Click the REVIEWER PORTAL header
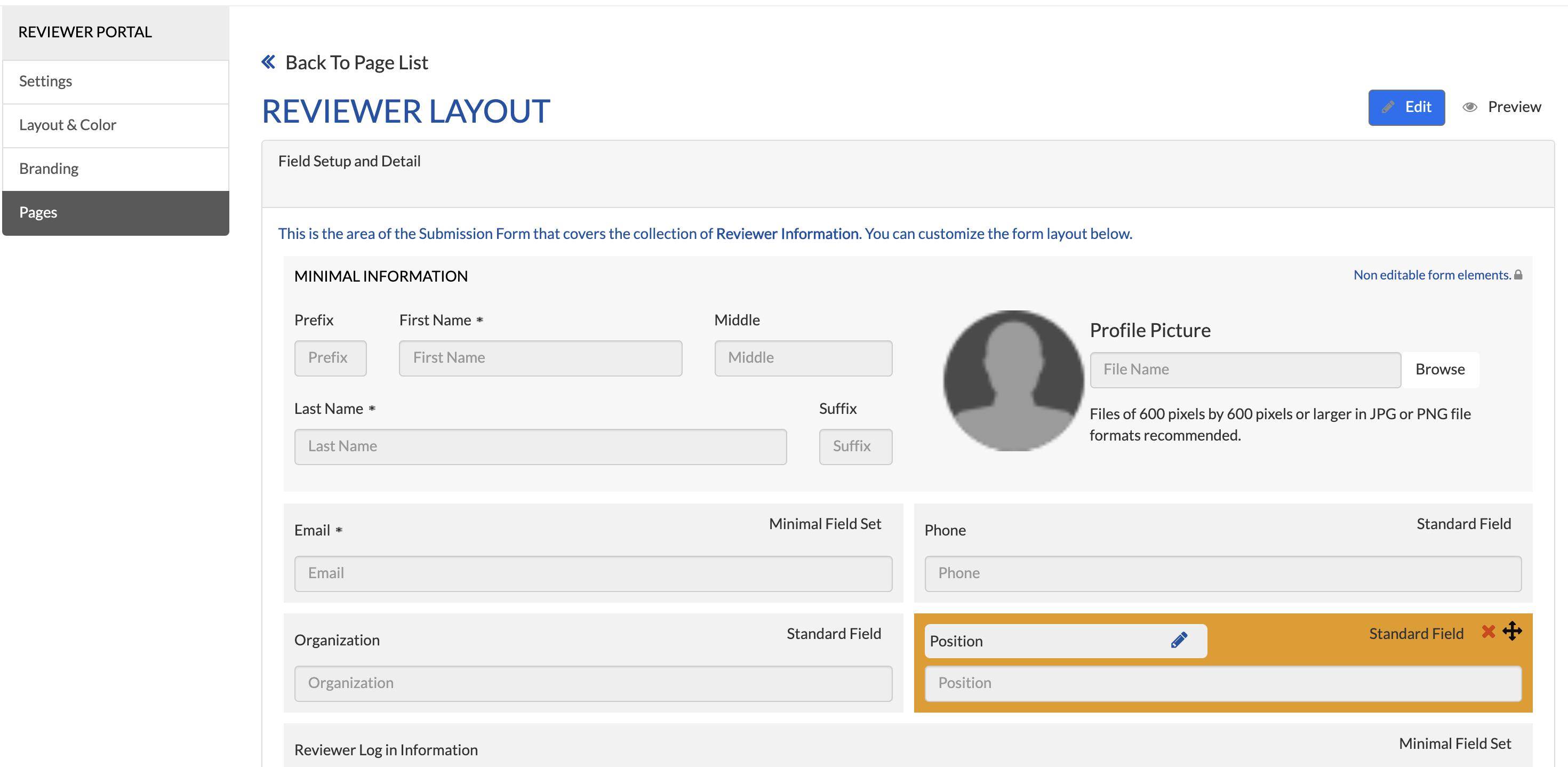The height and width of the screenshot is (767, 1568). 85,31
